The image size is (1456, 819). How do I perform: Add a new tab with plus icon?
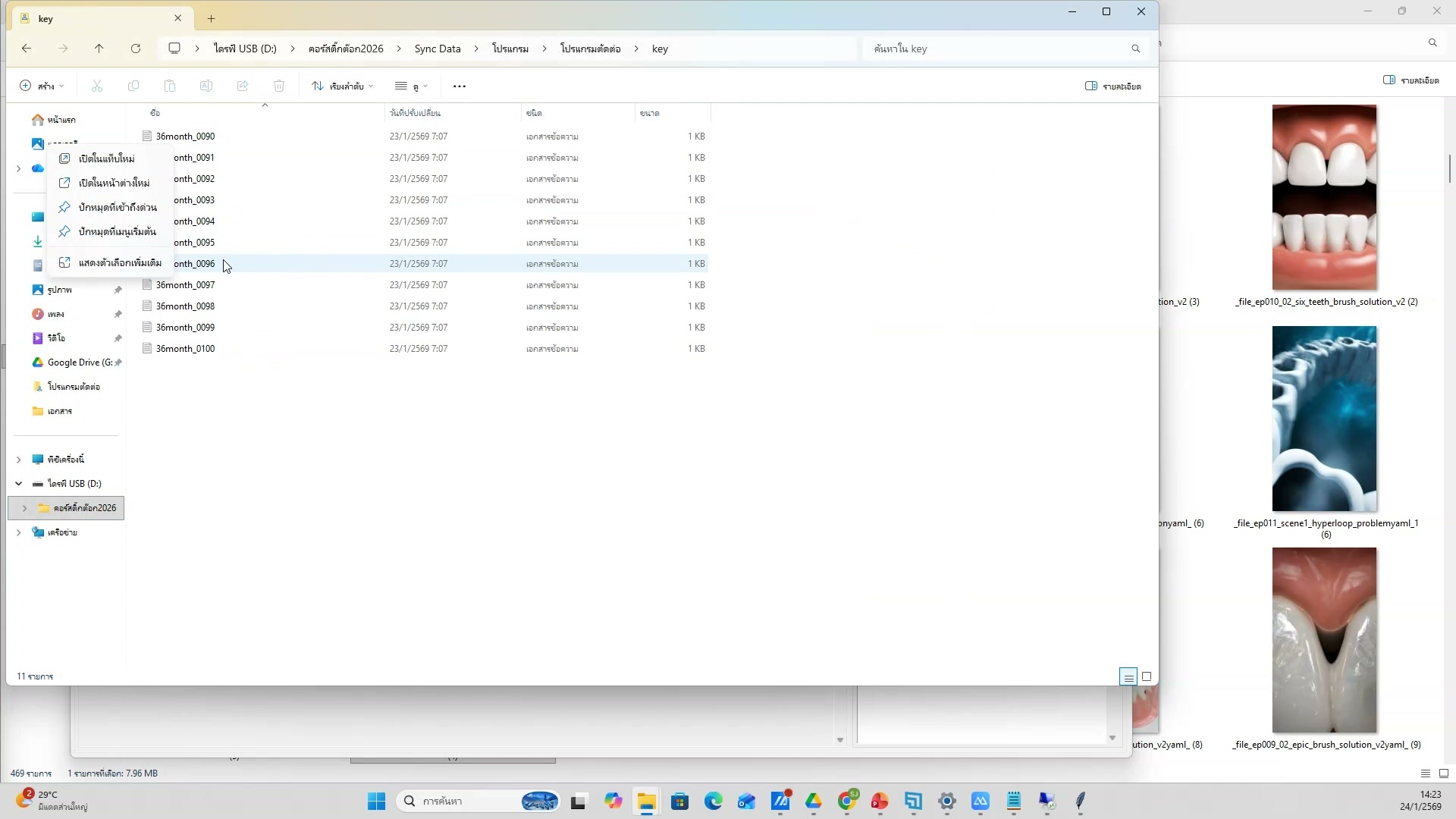(x=212, y=18)
